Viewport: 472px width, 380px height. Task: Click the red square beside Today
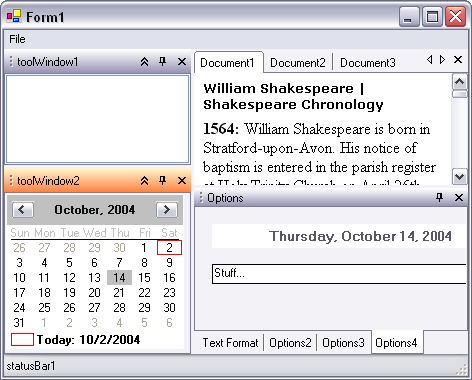point(22,340)
